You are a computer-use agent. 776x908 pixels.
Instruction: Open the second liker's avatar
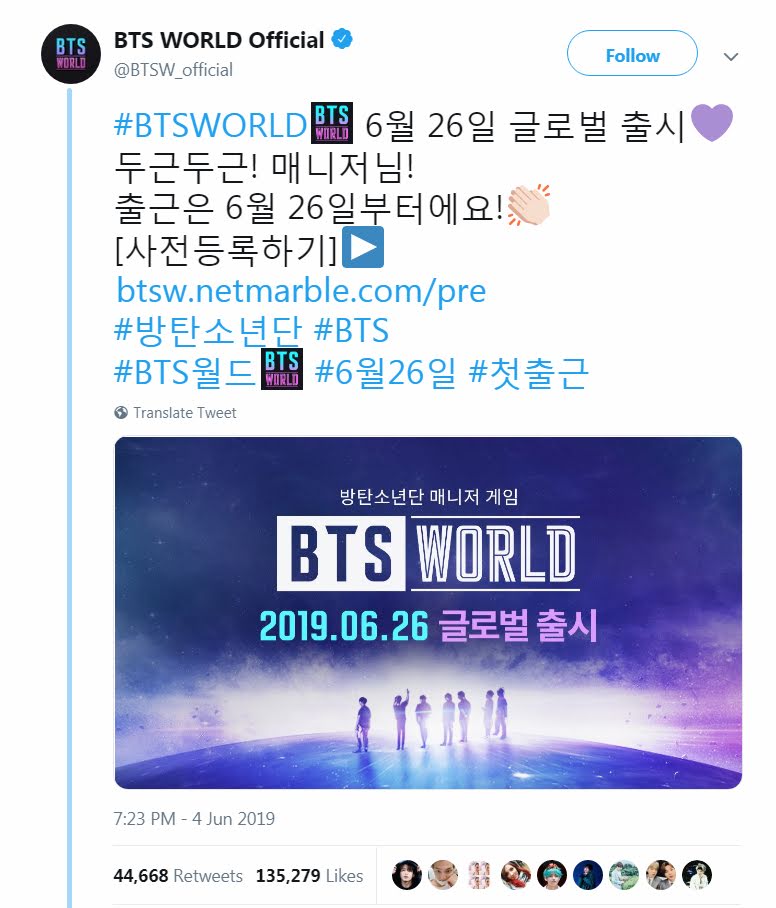443,874
